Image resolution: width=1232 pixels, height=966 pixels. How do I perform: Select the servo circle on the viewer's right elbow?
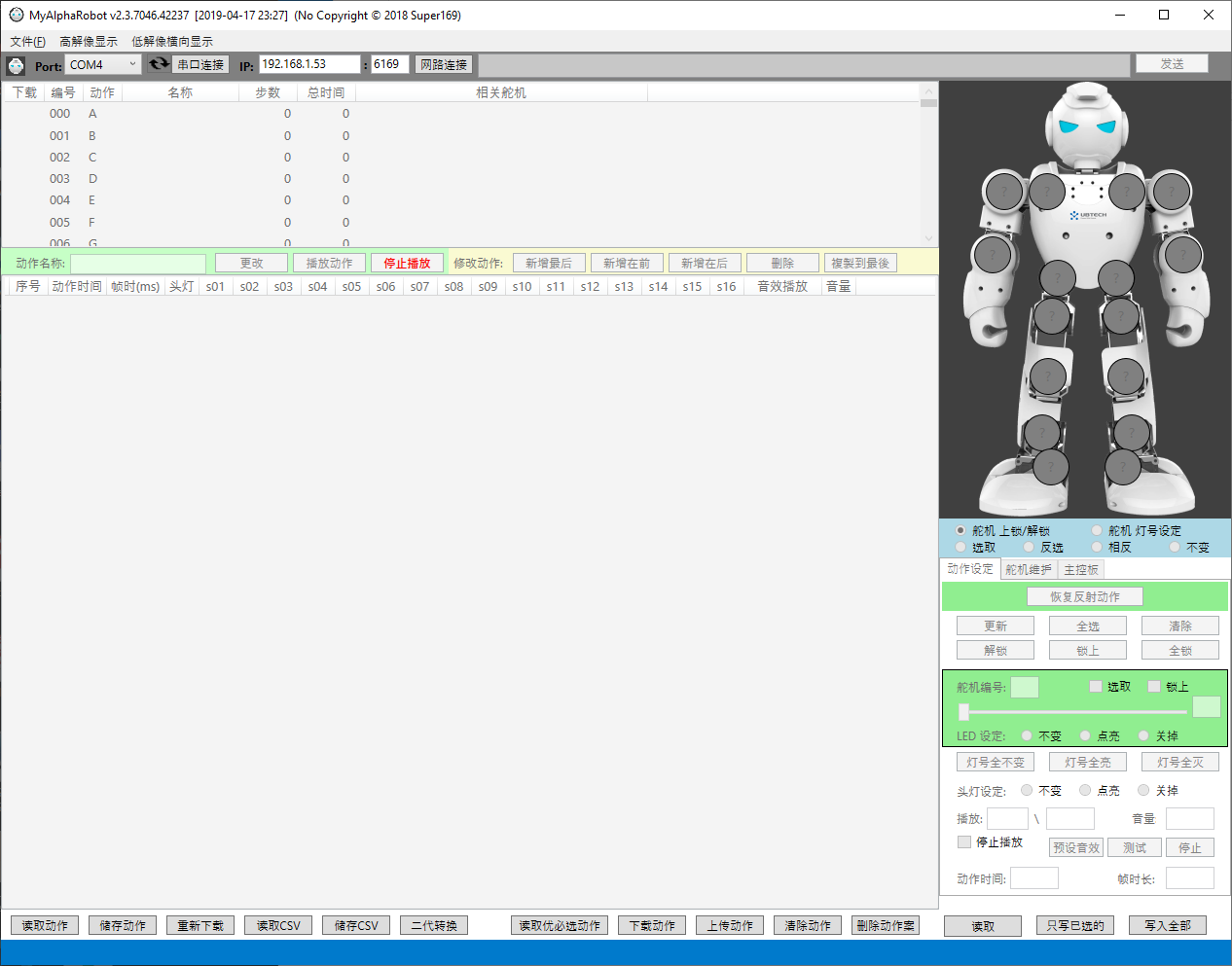[1183, 255]
